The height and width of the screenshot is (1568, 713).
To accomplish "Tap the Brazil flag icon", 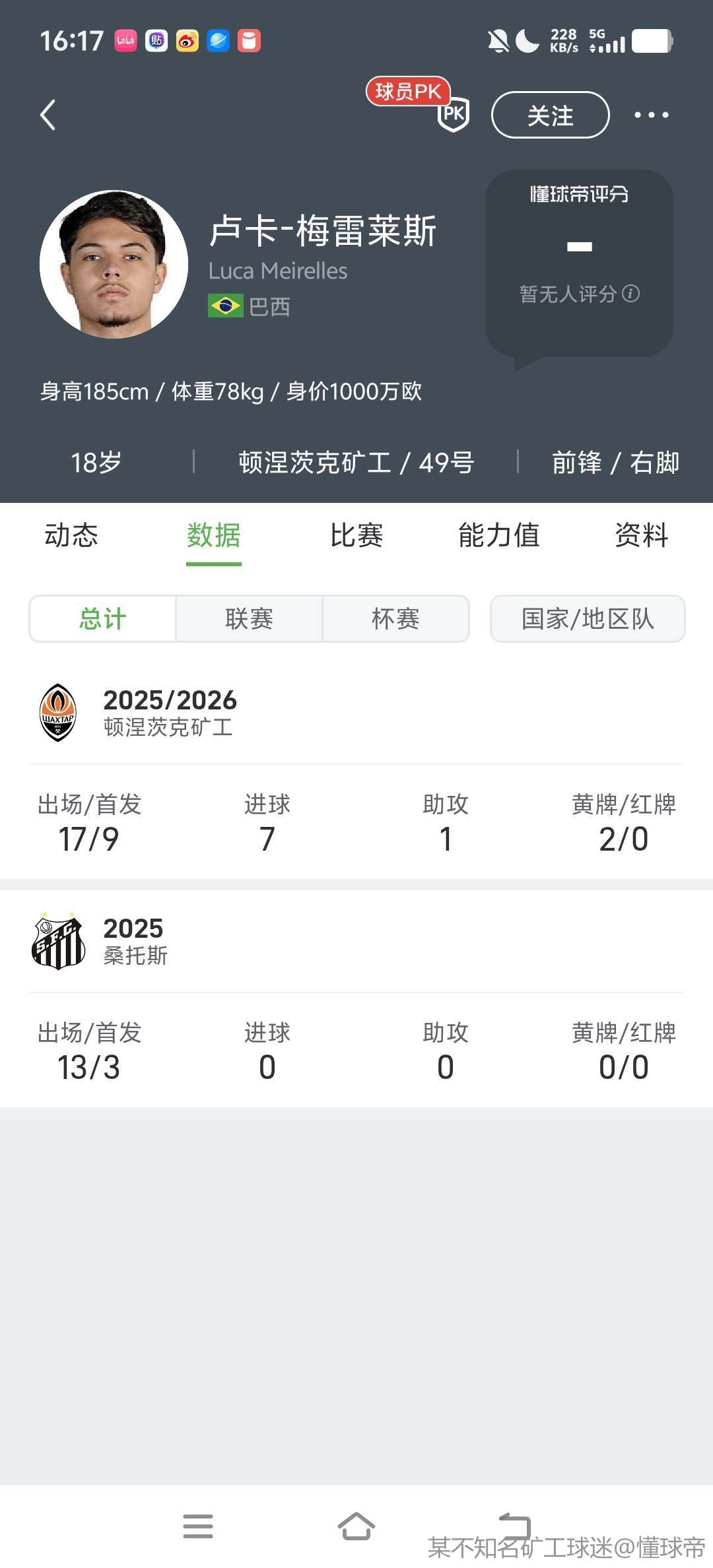I will tap(225, 306).
